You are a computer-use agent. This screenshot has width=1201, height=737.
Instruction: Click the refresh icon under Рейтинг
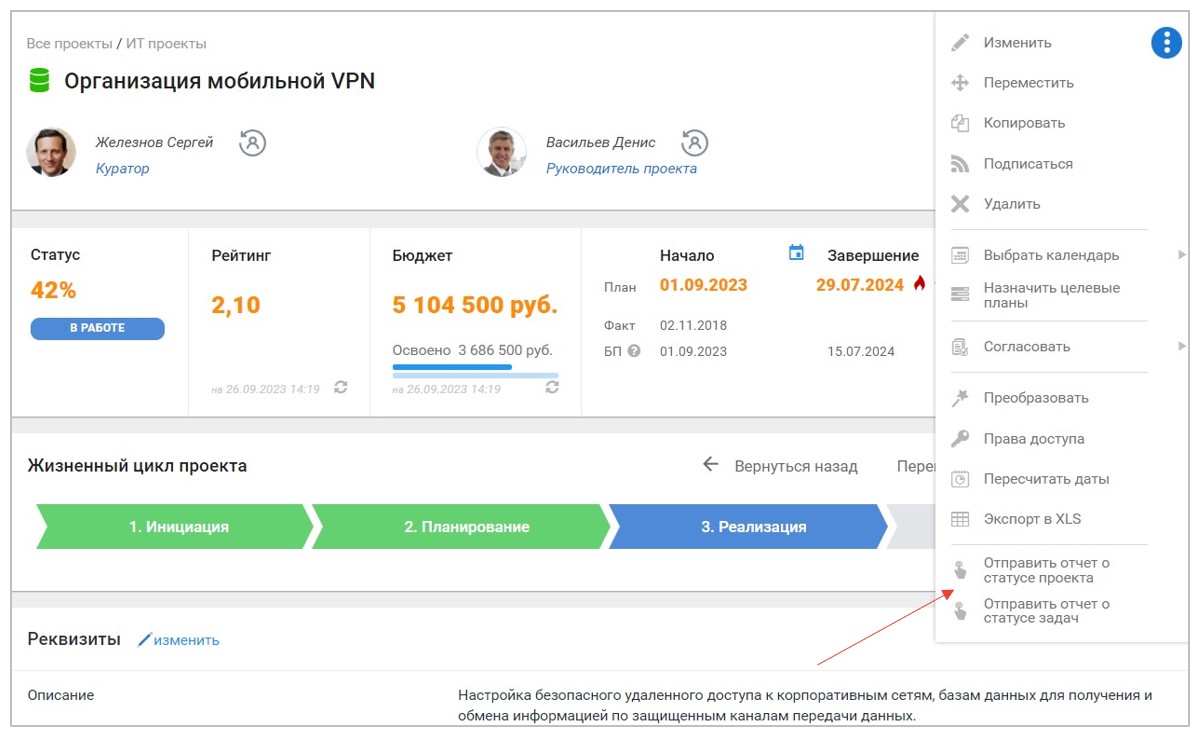[341, 387]
